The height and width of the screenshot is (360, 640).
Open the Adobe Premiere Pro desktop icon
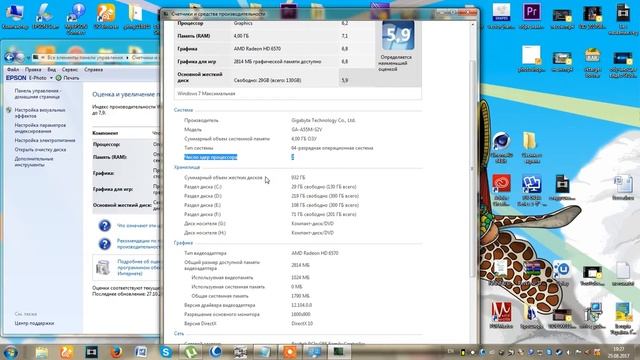pos(531,16)
